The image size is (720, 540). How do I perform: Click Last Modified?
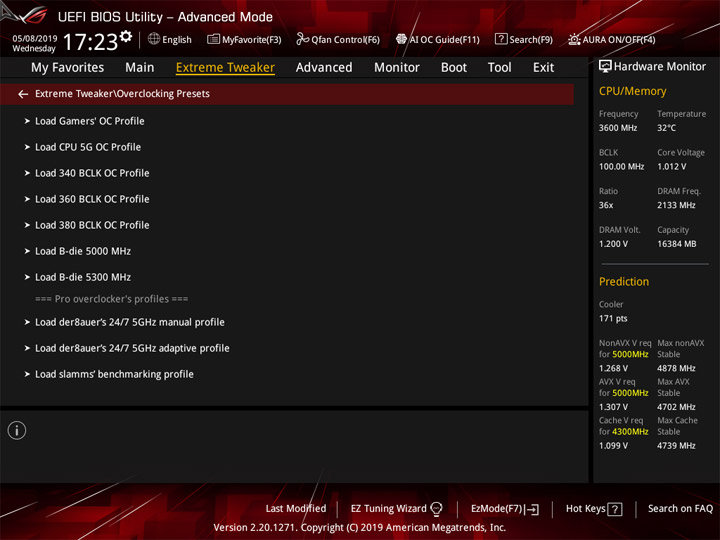click(296, 509)
